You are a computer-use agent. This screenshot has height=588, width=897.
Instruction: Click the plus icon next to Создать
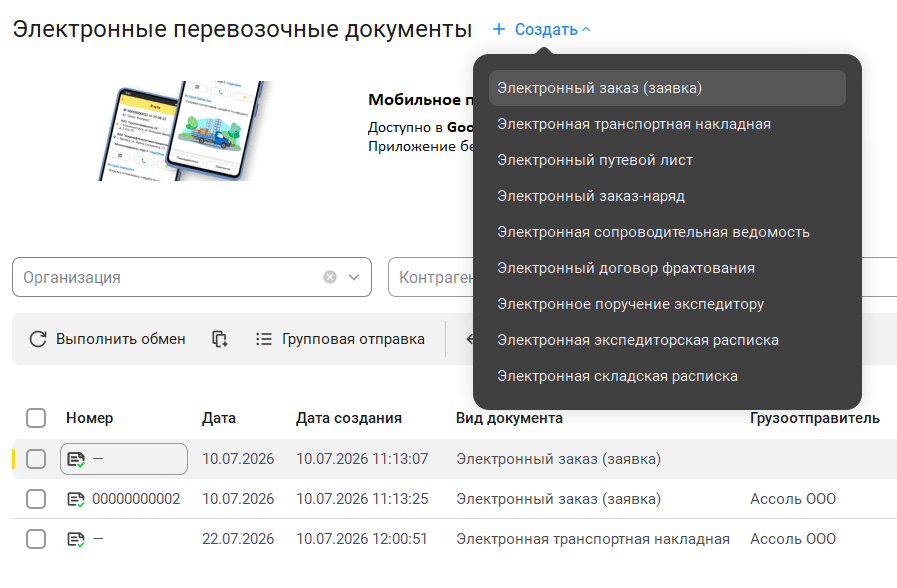click(x=499, y=29)
